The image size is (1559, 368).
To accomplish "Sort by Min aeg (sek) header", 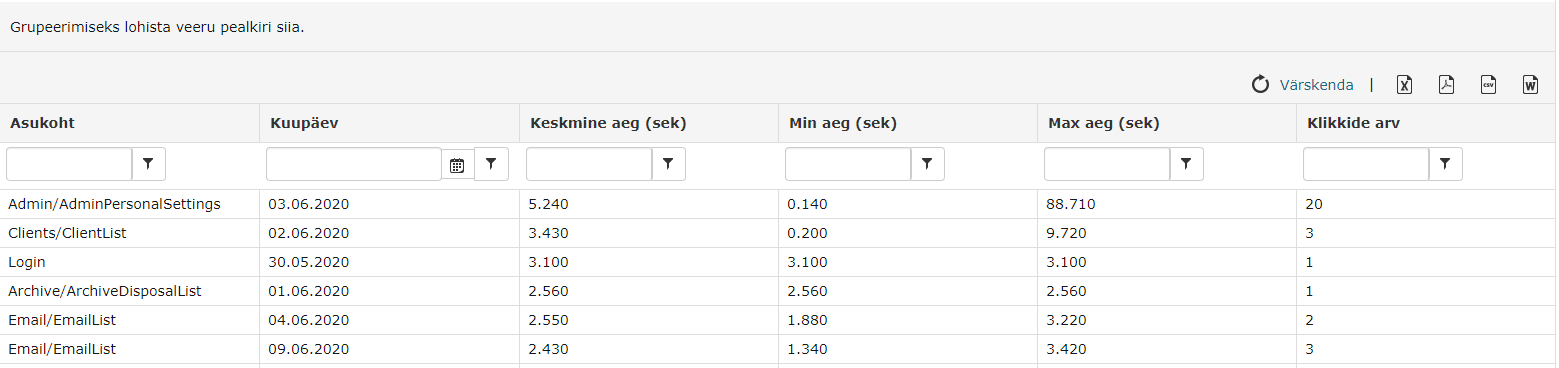I will pos(843,123).
